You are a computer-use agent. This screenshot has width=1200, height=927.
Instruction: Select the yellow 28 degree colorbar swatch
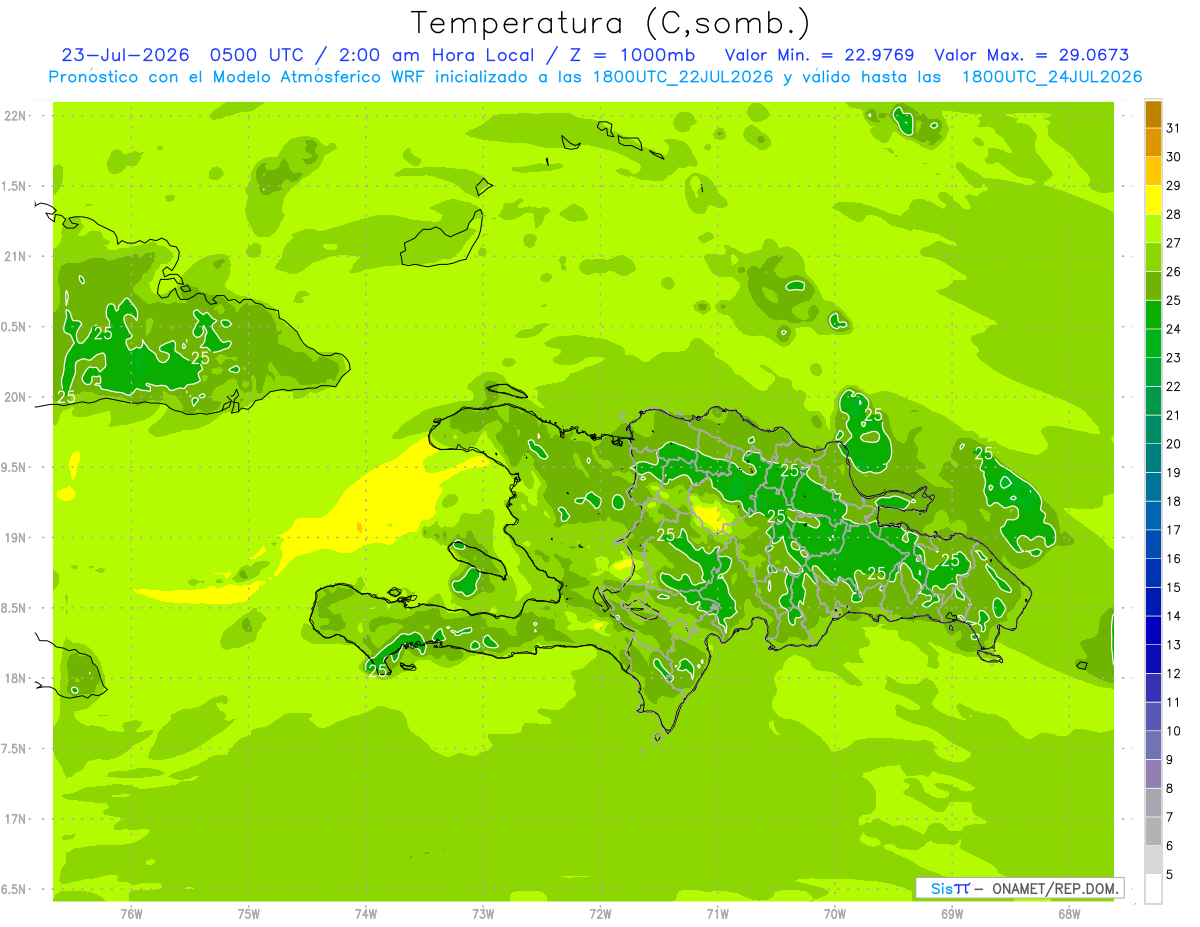pos(1153,200)
